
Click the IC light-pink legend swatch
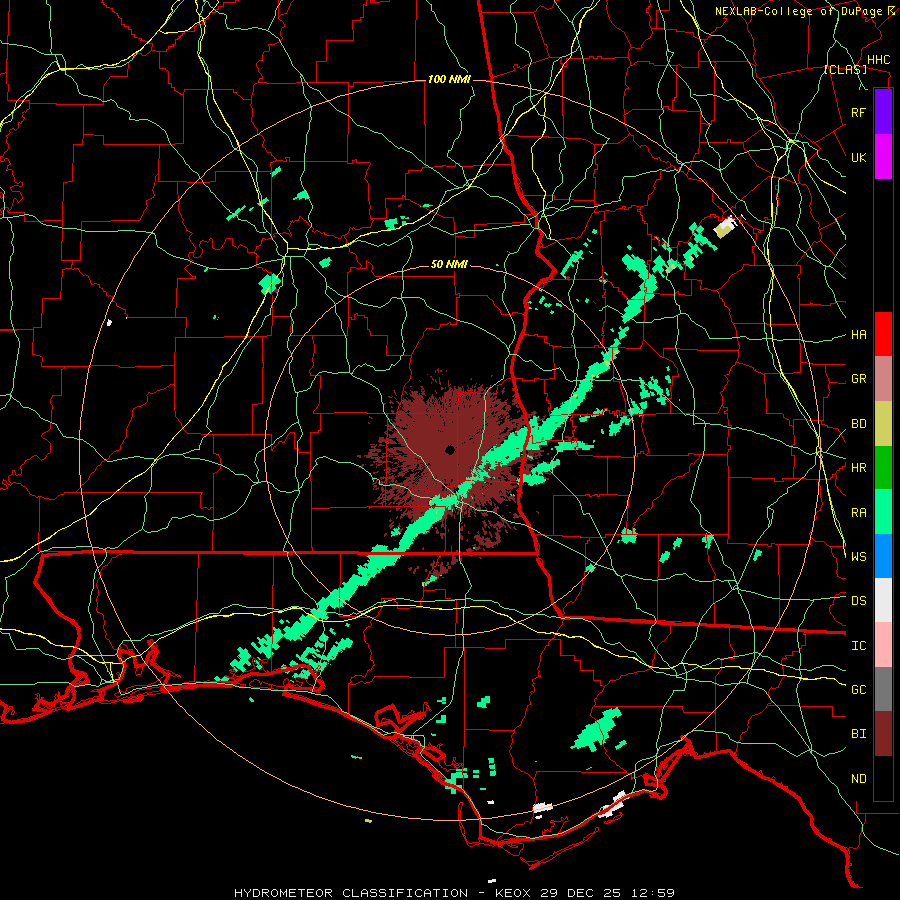tap(883, 645)
